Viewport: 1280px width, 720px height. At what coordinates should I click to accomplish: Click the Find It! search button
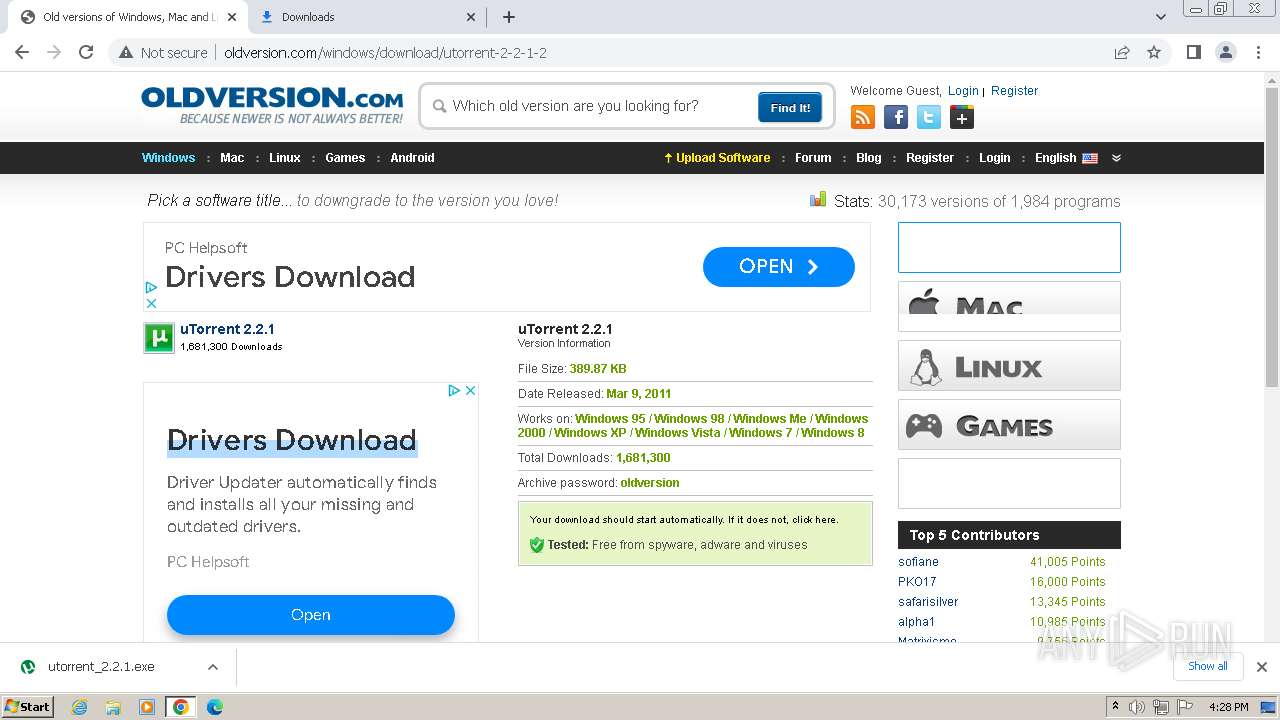coord(790,107)
